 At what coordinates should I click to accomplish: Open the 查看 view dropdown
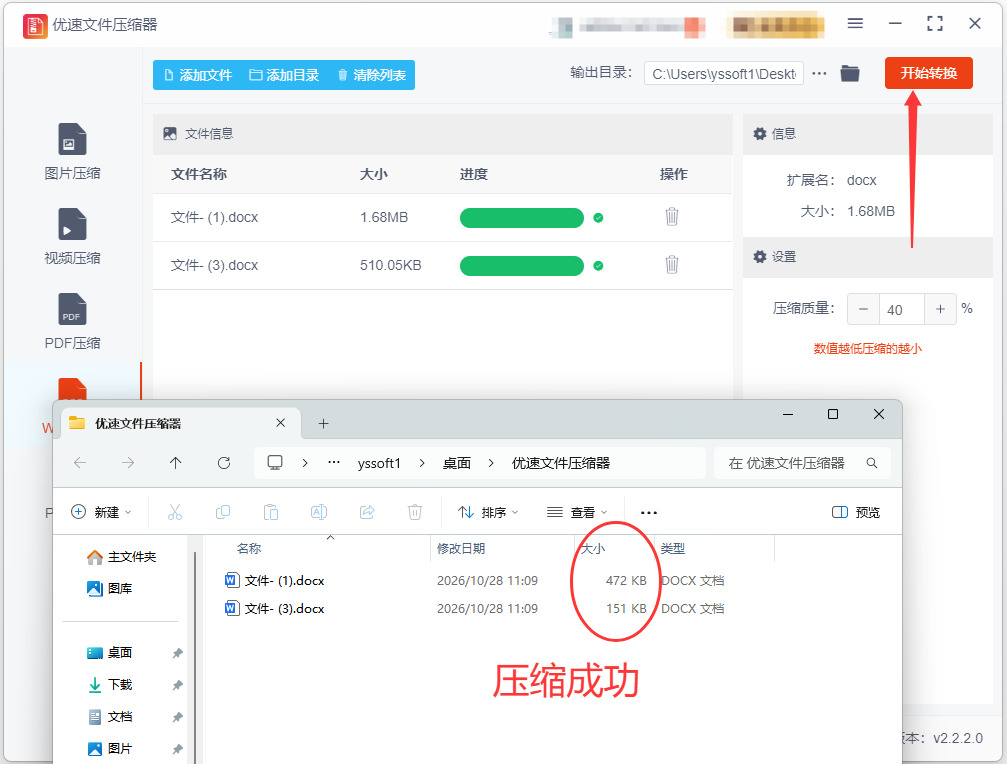pos(577,512)
